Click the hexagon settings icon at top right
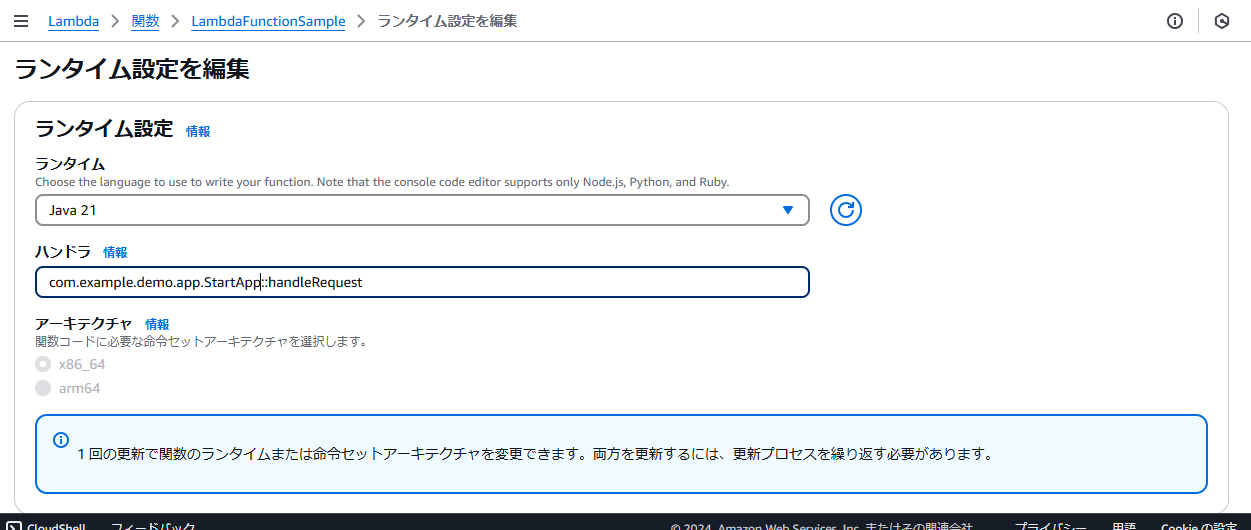This screenshot has width=1251, height=530. click(1221, 21)
